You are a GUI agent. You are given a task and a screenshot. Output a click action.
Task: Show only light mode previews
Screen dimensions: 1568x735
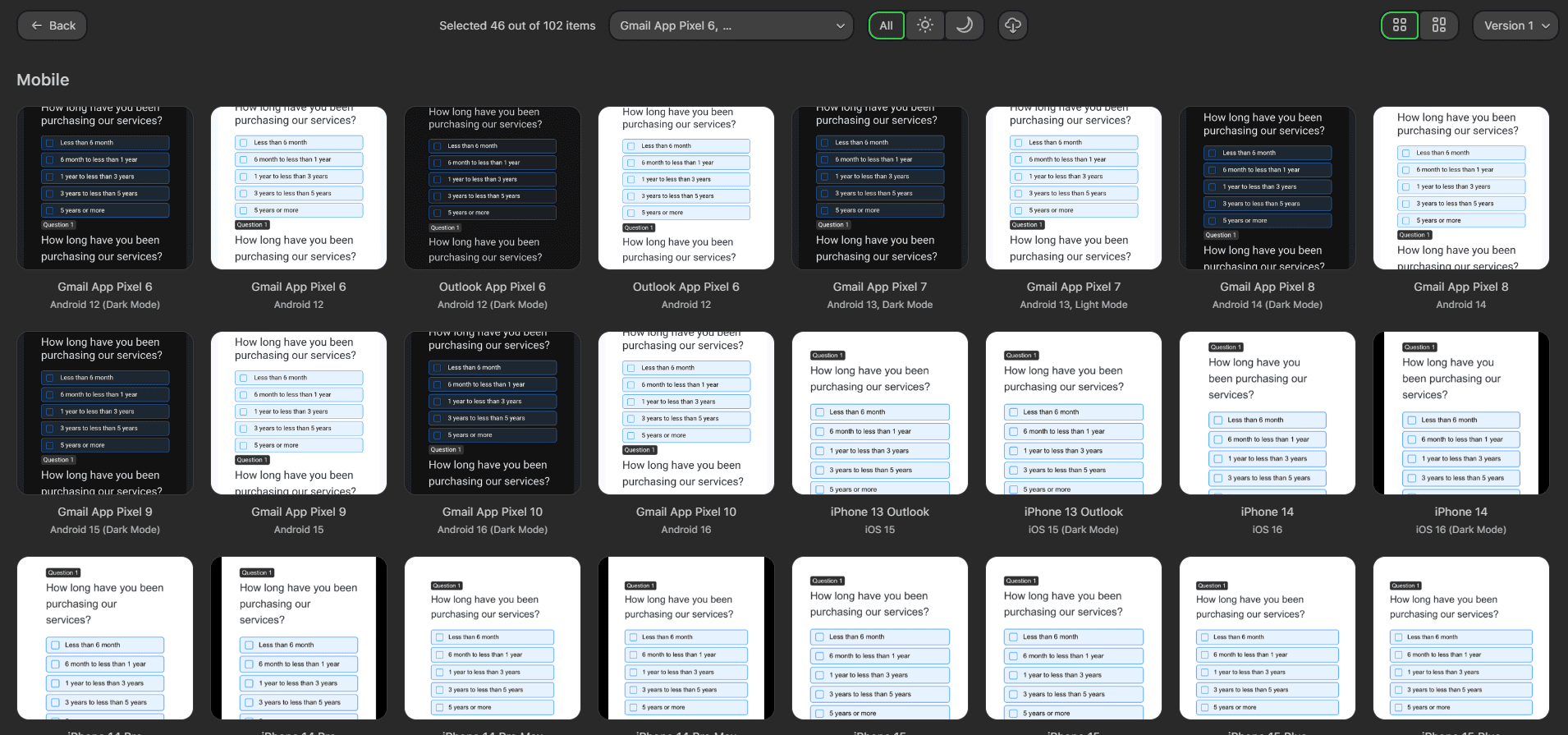(x=925, y=25)
